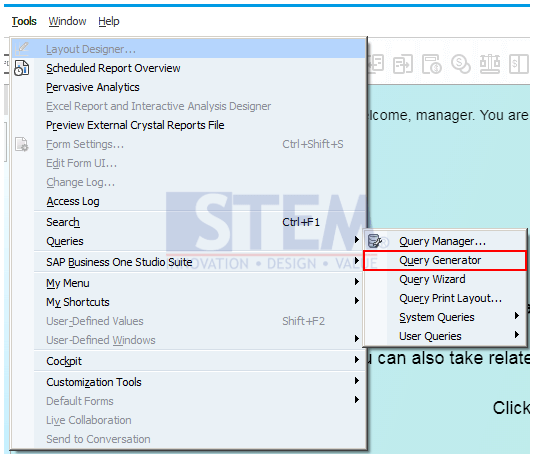Open the Window menu

(x=67, y=21)
